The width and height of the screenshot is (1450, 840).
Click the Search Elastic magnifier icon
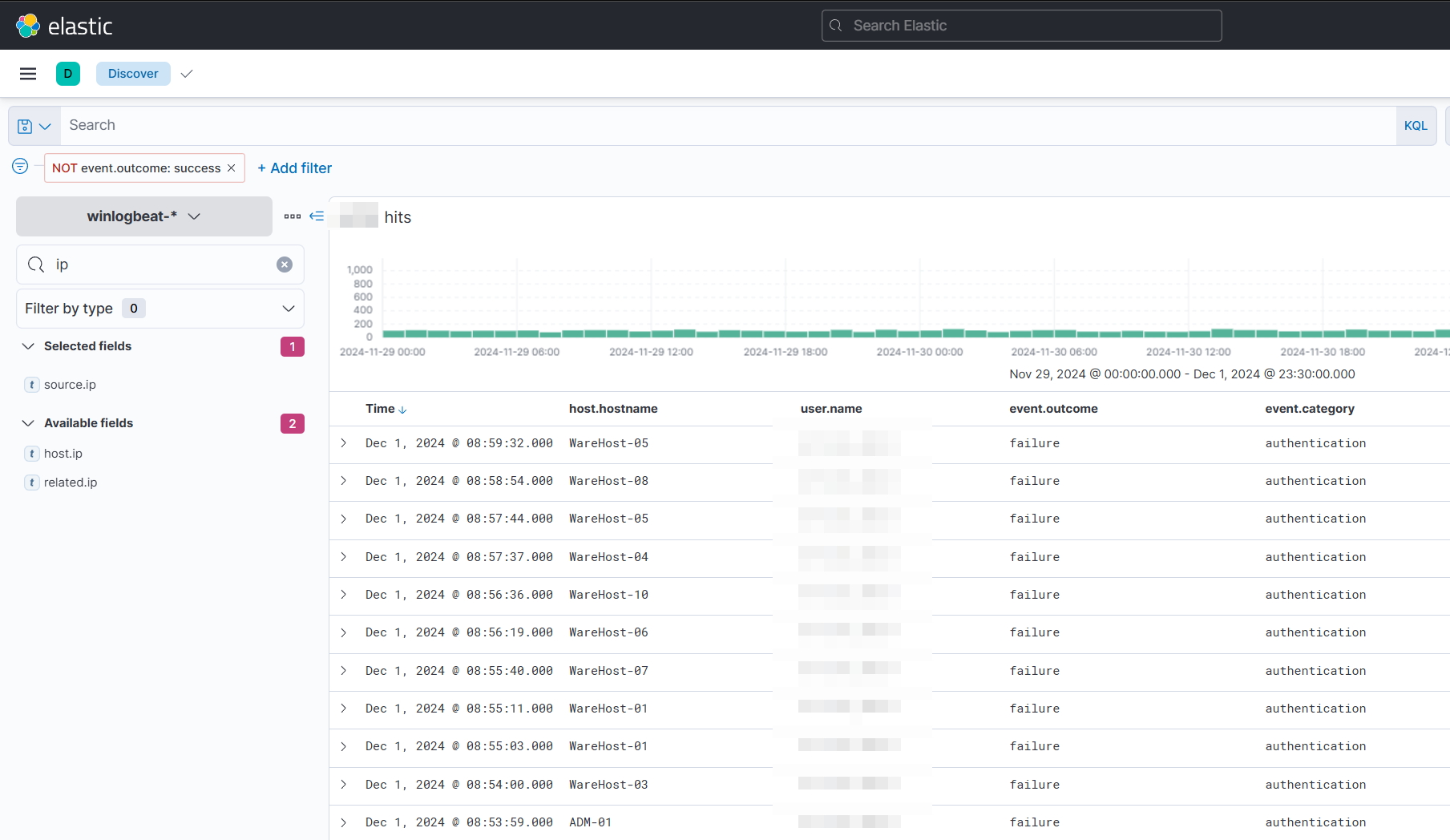(836, 26)
